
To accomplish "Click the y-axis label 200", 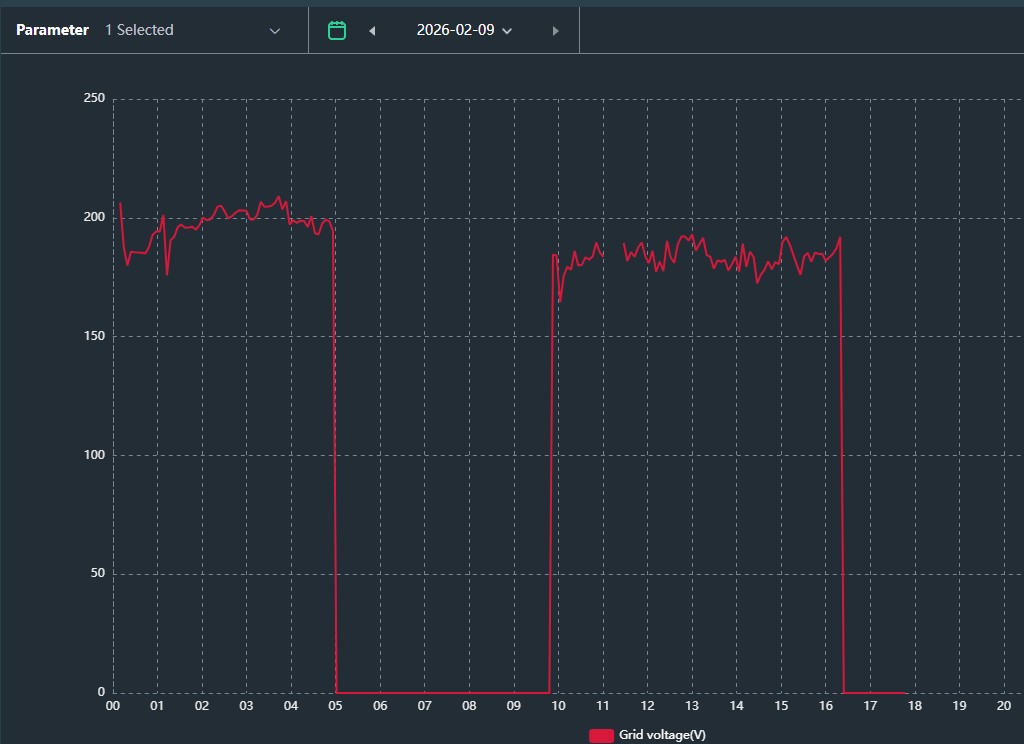I will click(x=93, y=217).
